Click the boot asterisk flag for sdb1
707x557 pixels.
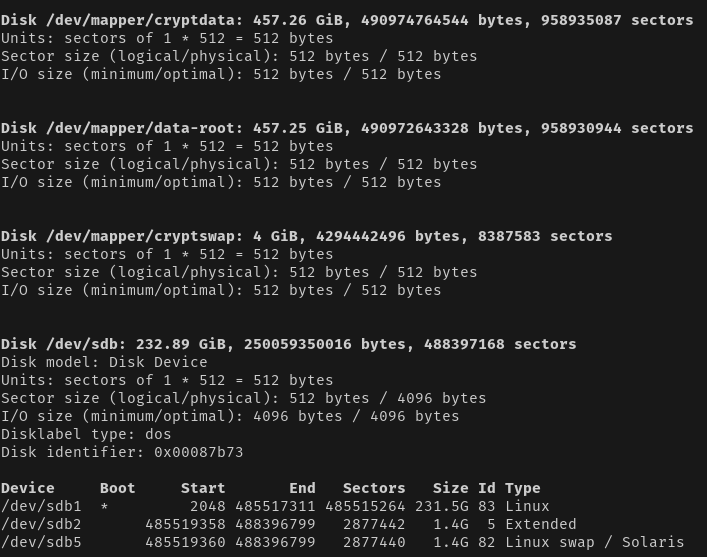pyautogui.click(x=104, y=507)
